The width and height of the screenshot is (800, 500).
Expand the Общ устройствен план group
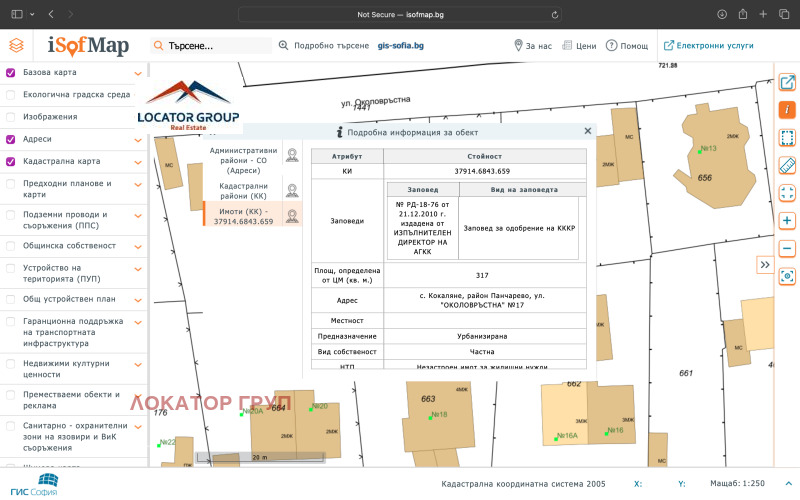coord(138,299)
